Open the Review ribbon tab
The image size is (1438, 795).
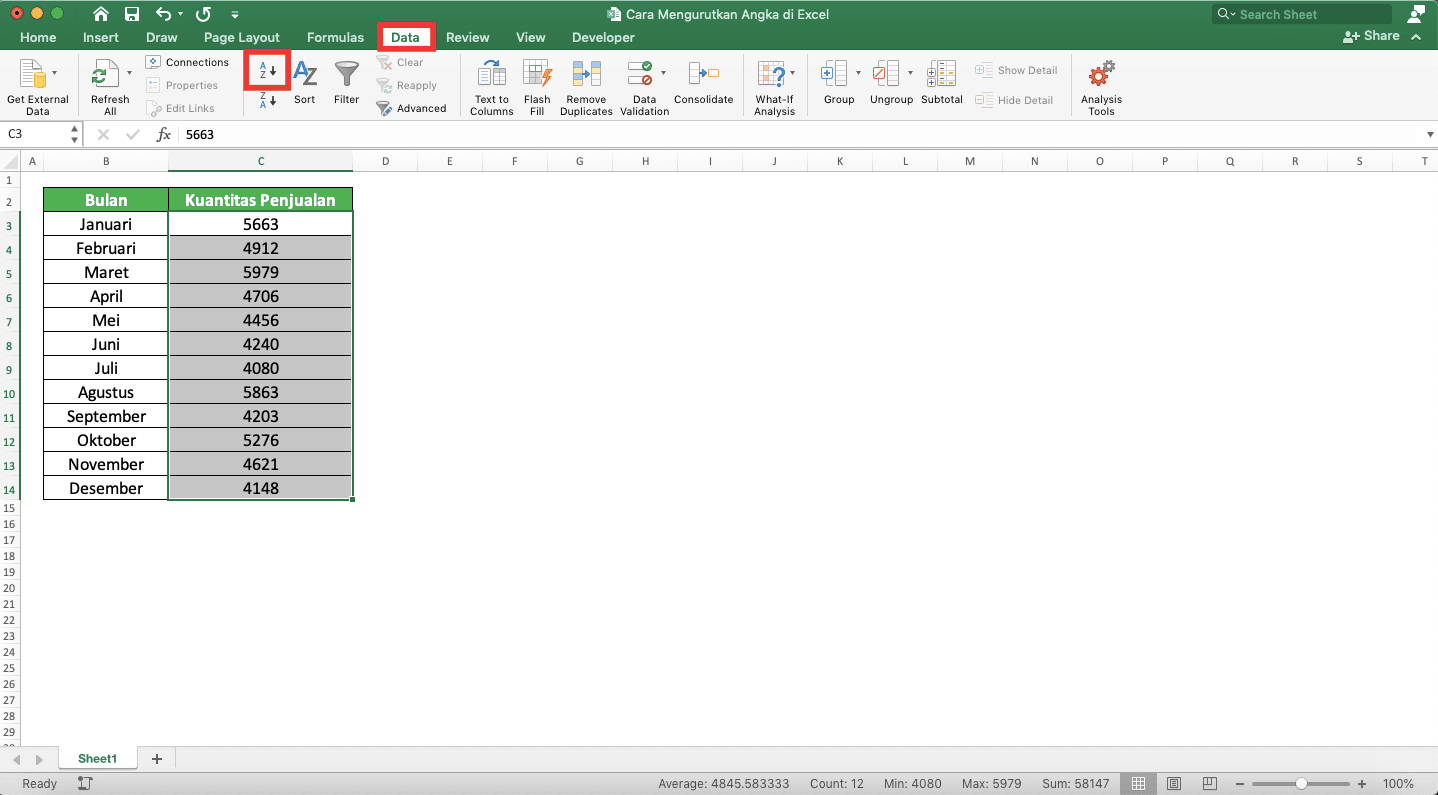[467, 37]
